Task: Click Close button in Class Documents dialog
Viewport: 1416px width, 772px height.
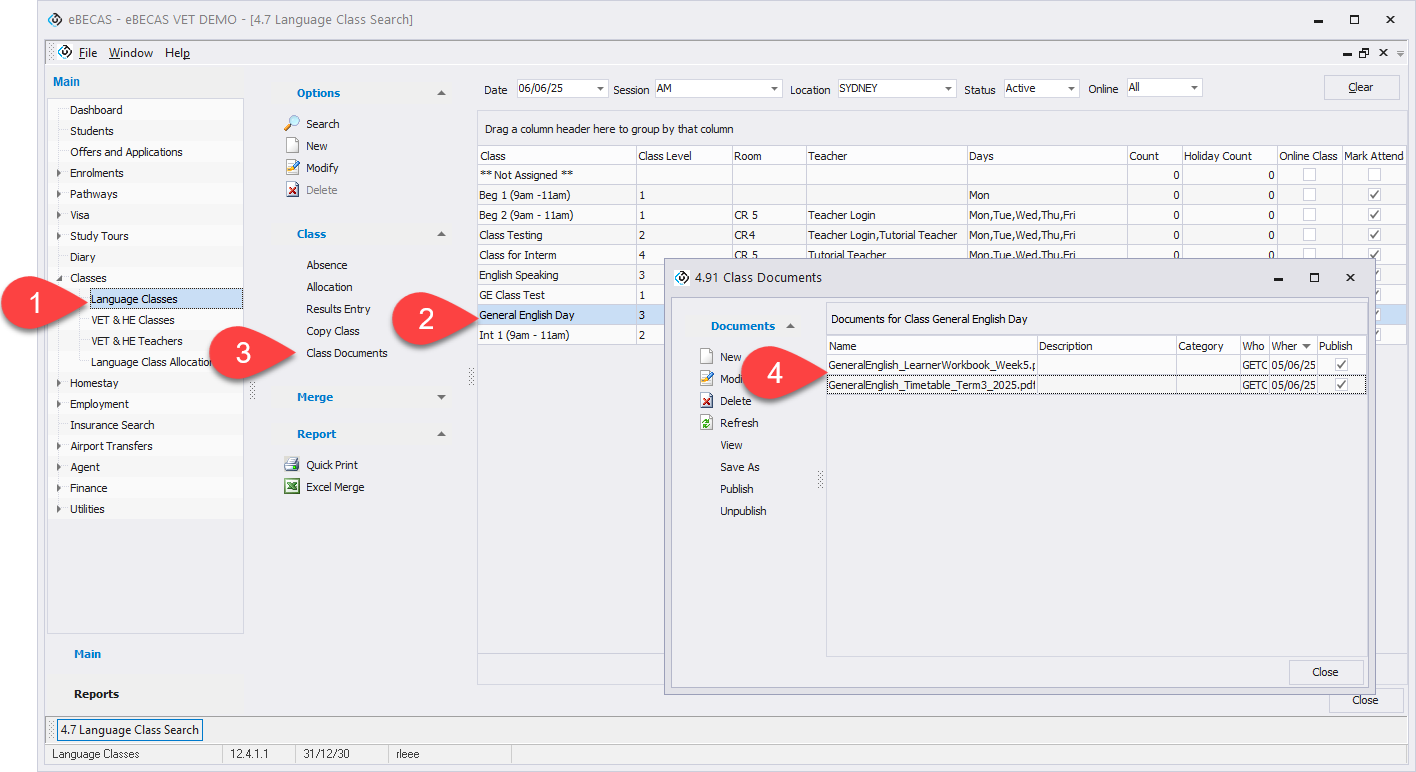Action: coord(1325,672)
